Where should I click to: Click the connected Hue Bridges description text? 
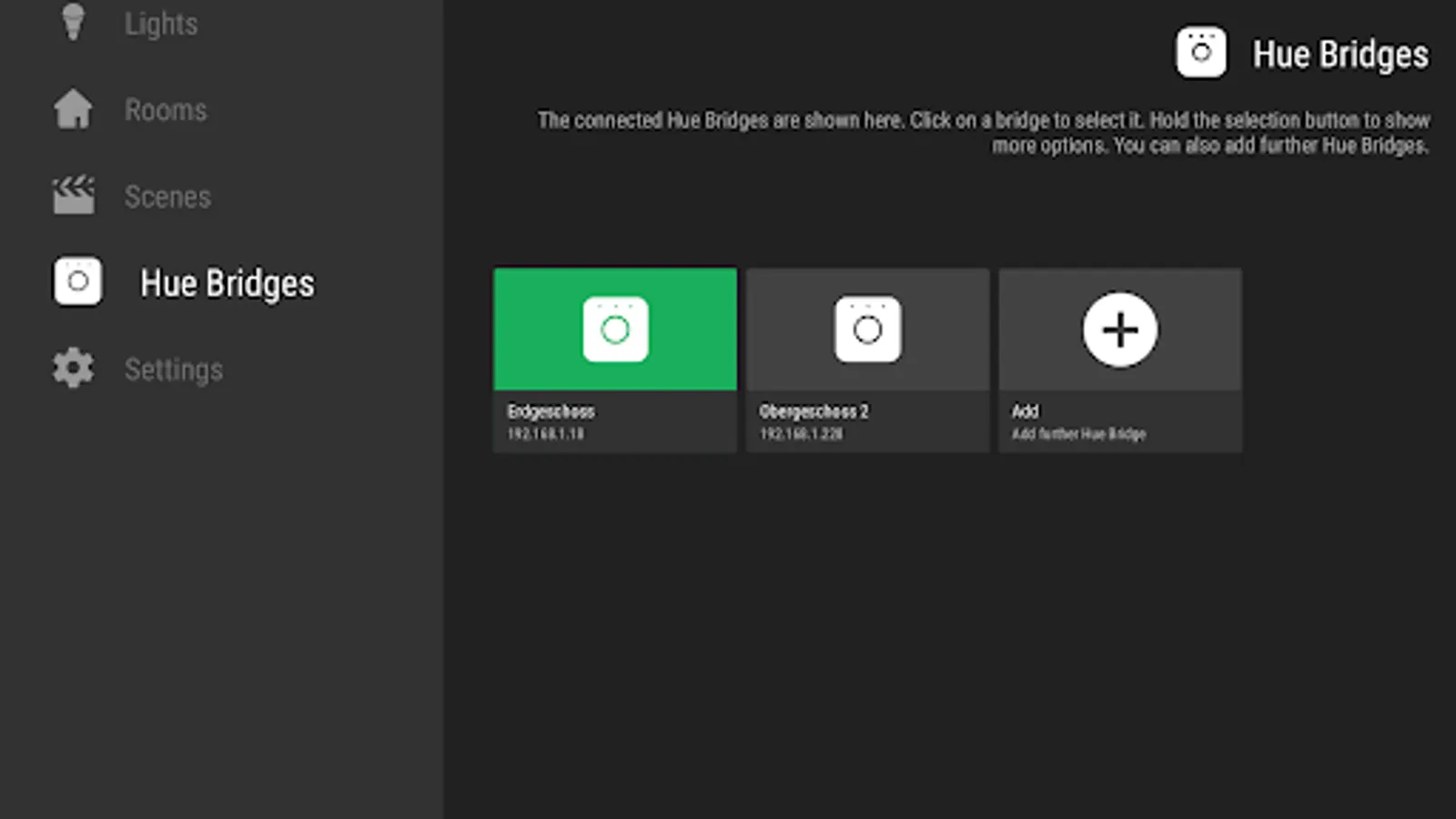pos(984,133)
